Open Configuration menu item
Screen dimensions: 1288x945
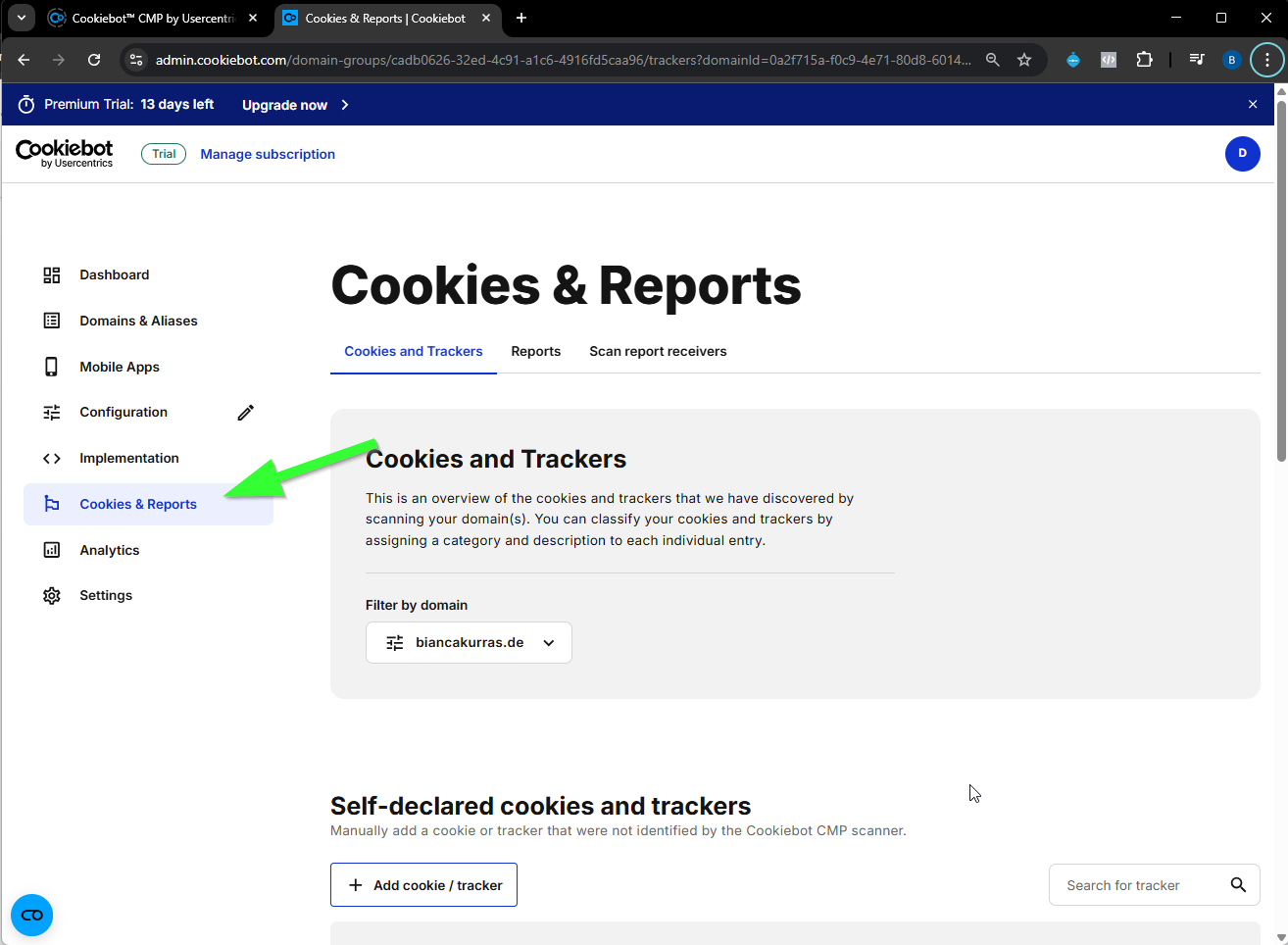(124, 413)
